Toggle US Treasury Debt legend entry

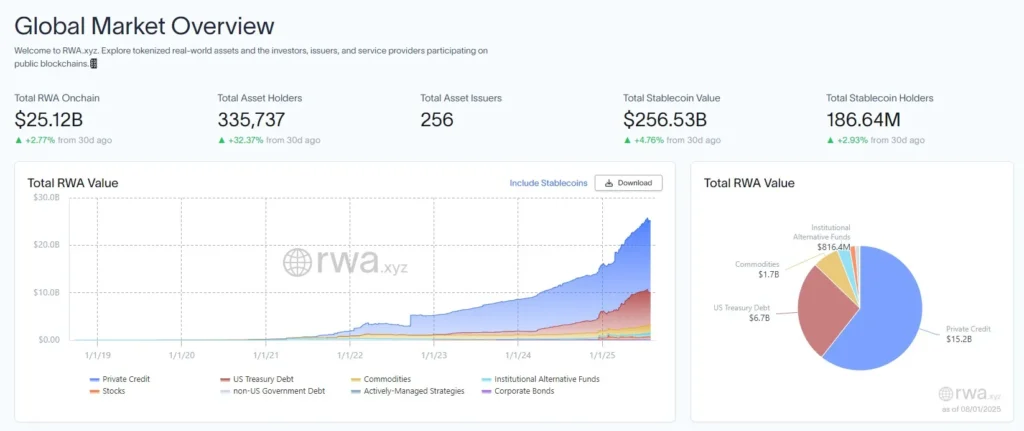tap(261, 379)
